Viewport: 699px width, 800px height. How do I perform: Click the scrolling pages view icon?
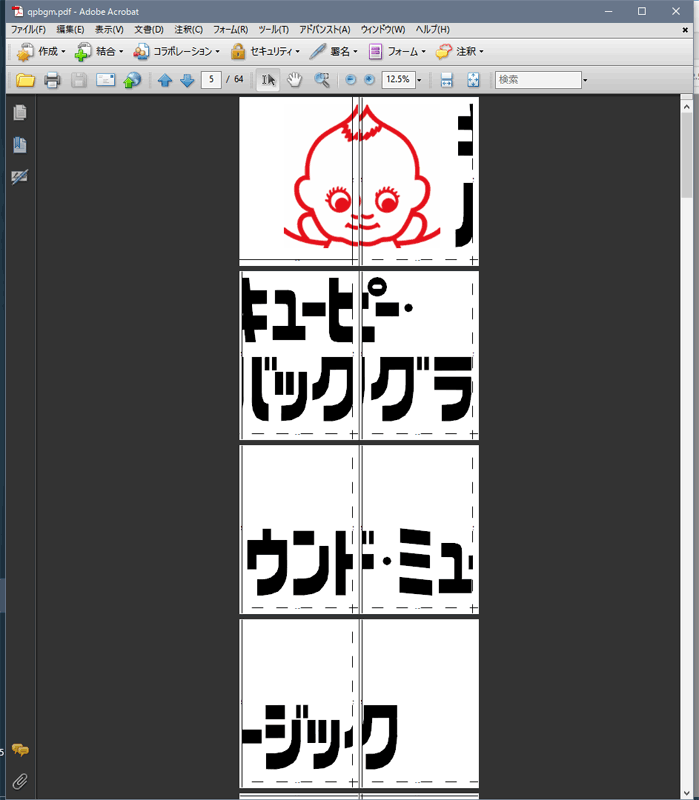(x=446, y=80)
